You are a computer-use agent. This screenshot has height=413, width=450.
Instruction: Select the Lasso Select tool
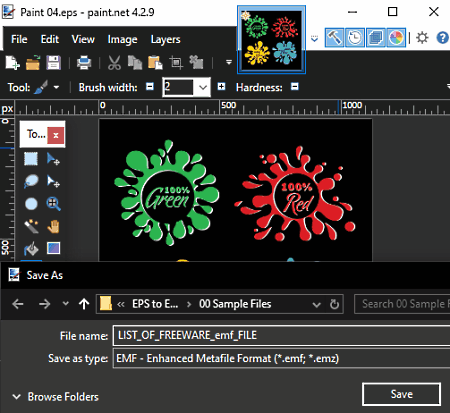(x=31, y=181)
